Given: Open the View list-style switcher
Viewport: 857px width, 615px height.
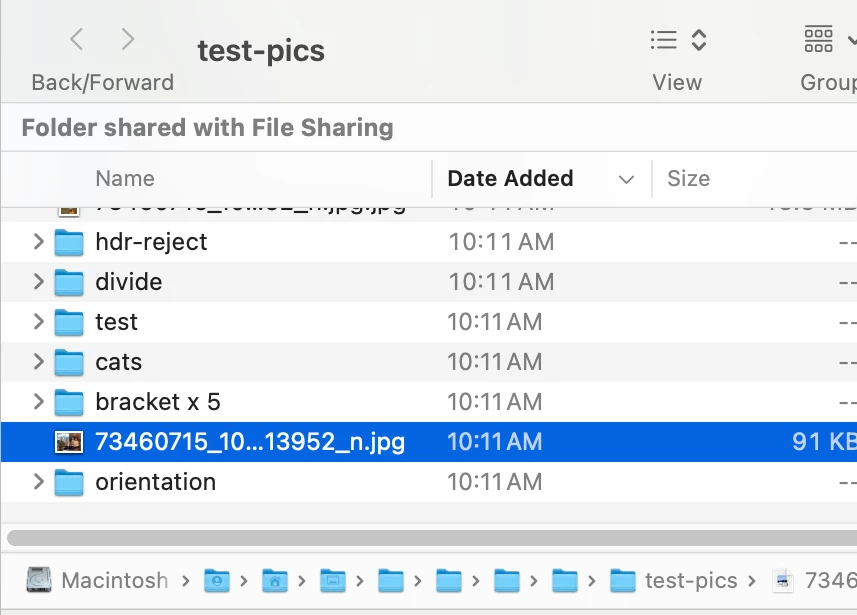Looking at the screenshot, I should [x=678, y=40].
